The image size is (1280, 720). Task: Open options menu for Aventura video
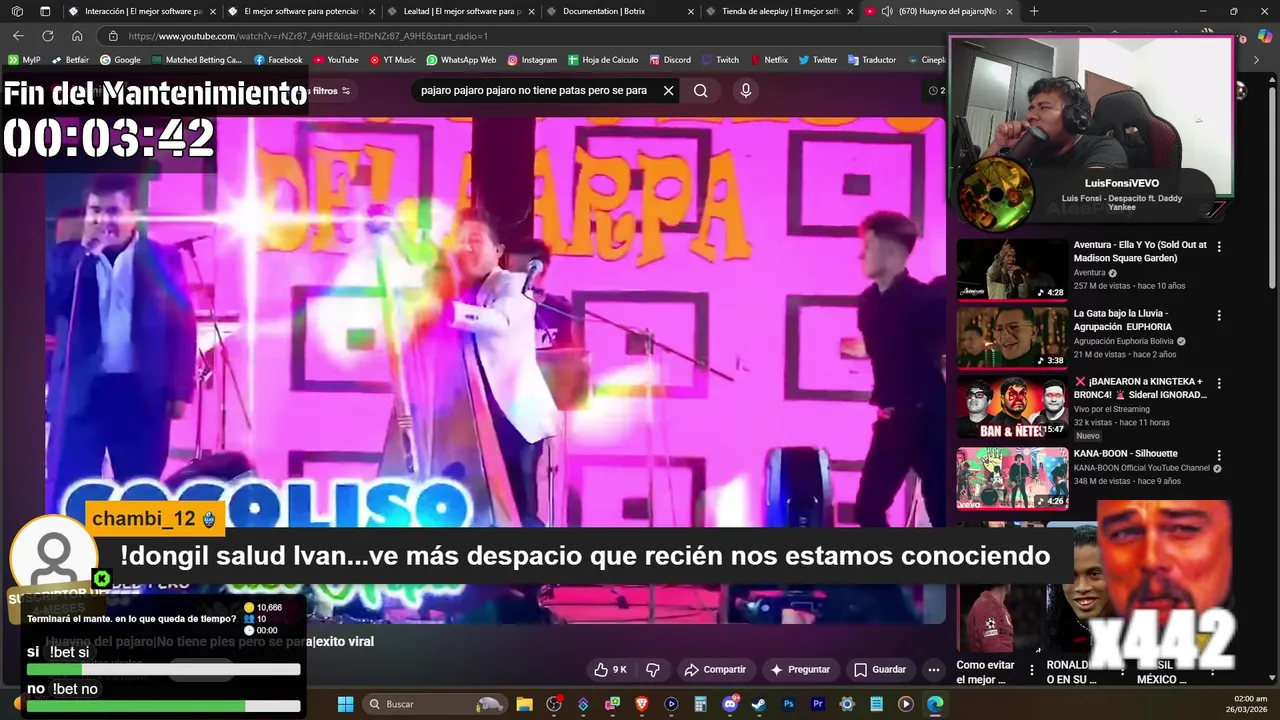pyautogui.click(x=1218, y=246)
